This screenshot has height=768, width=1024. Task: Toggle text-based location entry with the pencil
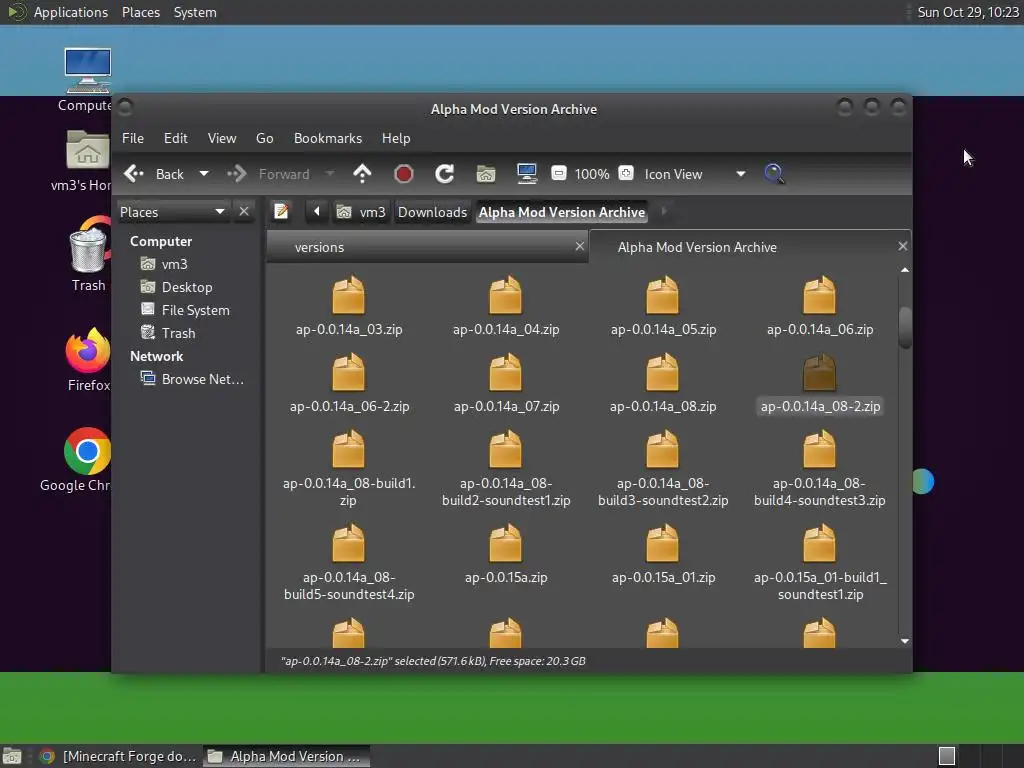tap(282, 212)
